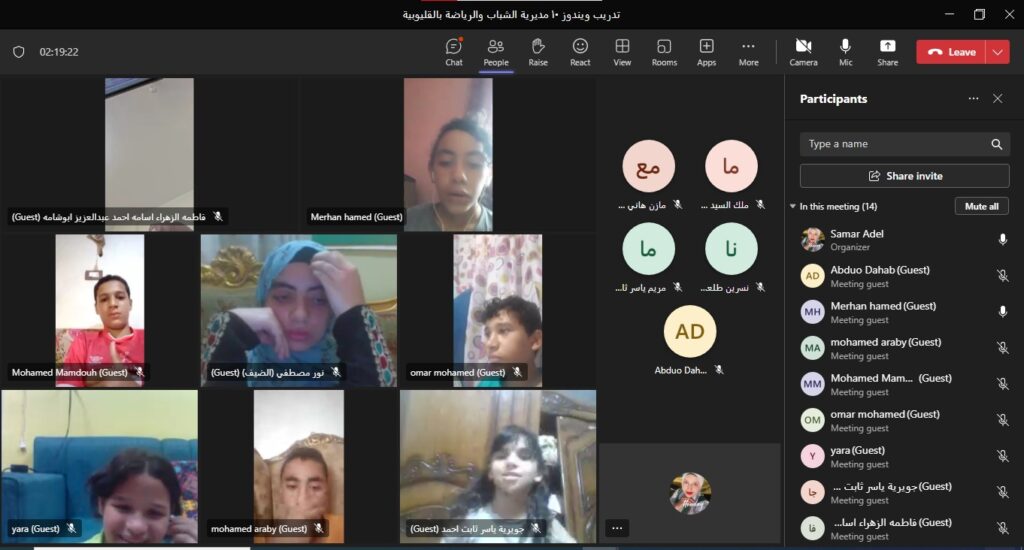Screen dimensions: 1024x550
Task: Open the Apps menu
Action: click(706, 52)
